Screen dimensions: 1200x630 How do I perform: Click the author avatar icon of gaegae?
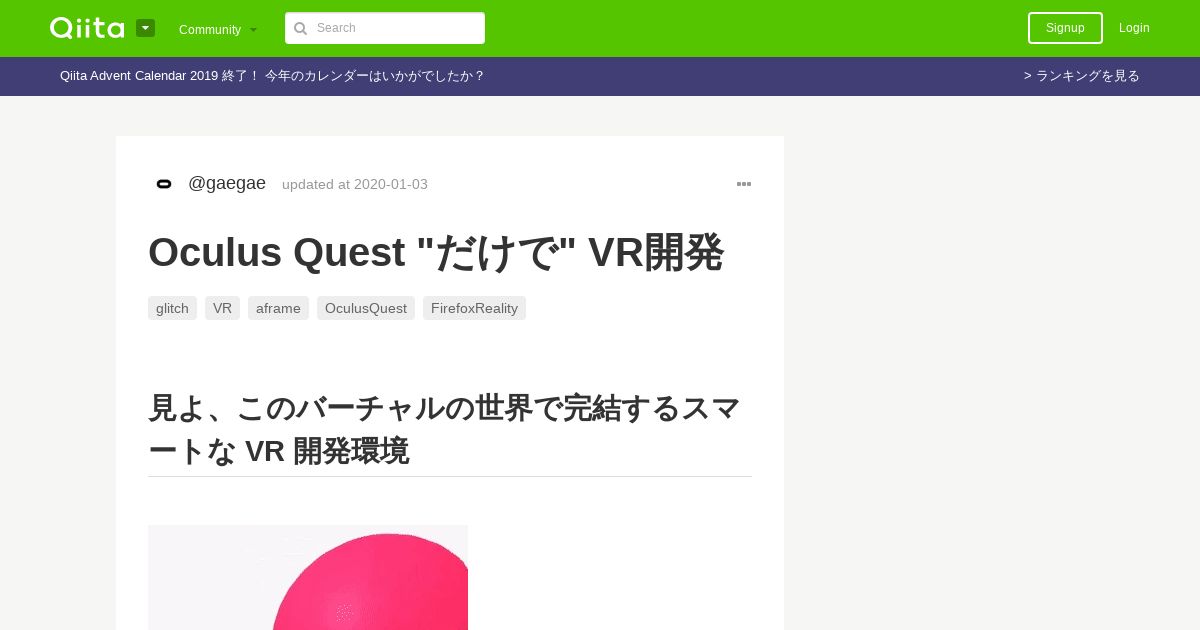coord(164,184)
